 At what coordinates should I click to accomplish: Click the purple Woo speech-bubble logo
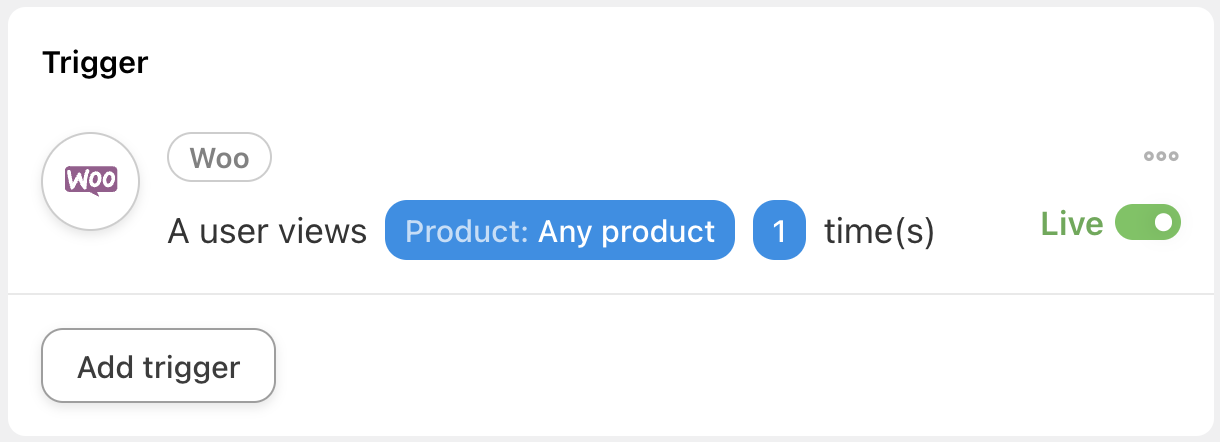click(x=91, y=180)
